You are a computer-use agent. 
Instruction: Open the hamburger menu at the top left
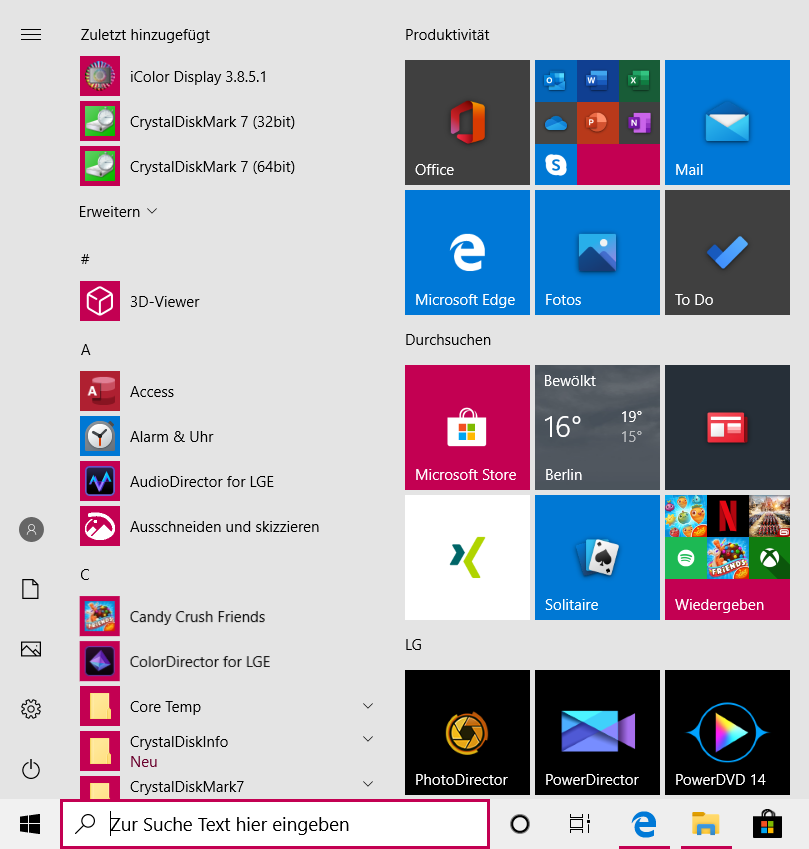31,35
